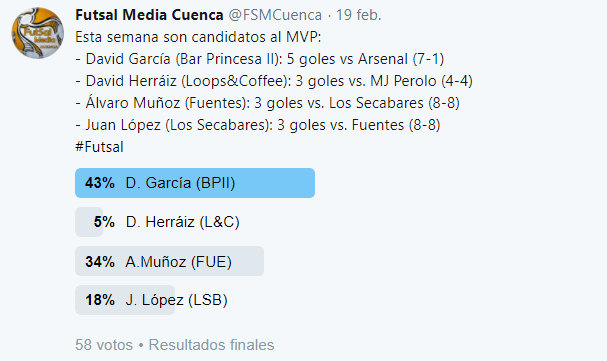607x361 pixels.
Task: Open the Futsal Media Cuenca profile avatar
Action: pyautogui.click(x=38, y=33)
